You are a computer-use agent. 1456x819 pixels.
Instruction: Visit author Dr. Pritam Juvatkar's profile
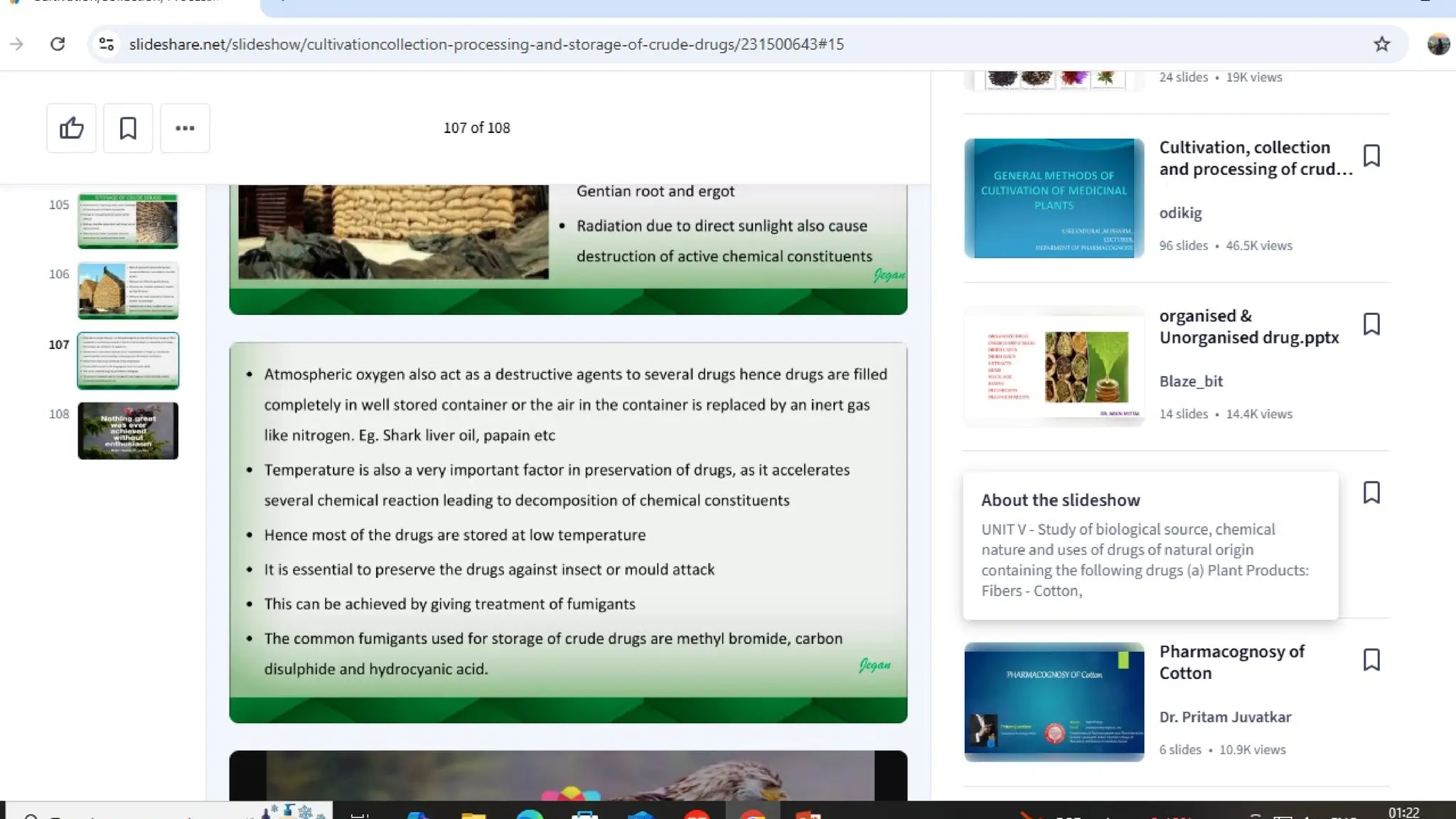[x=1225, y=717]
